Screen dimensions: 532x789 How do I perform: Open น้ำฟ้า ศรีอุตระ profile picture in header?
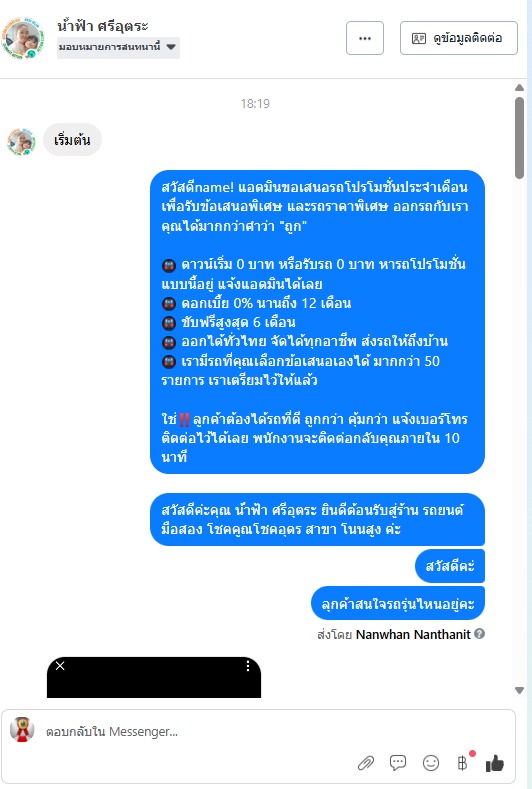(x=23, y=38)
